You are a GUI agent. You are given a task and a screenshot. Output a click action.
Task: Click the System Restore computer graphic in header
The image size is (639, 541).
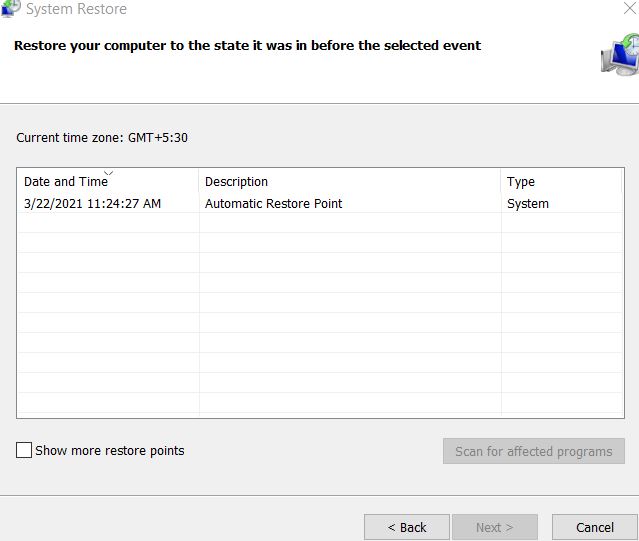(620, 55)
